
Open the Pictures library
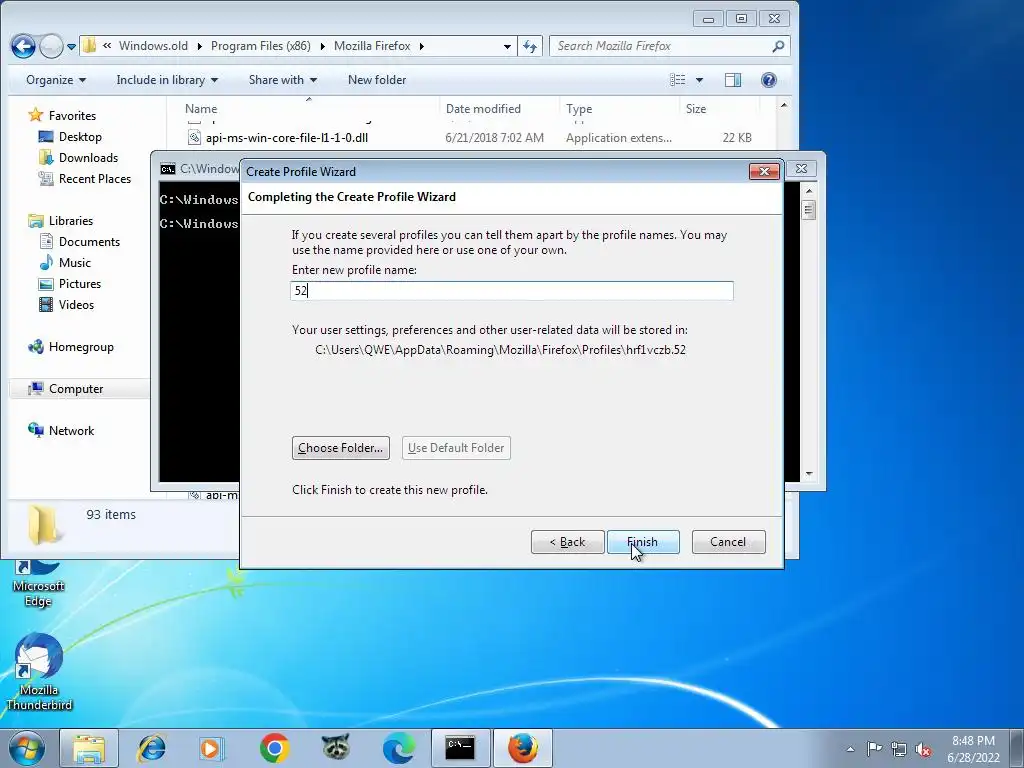pos(80,283)
